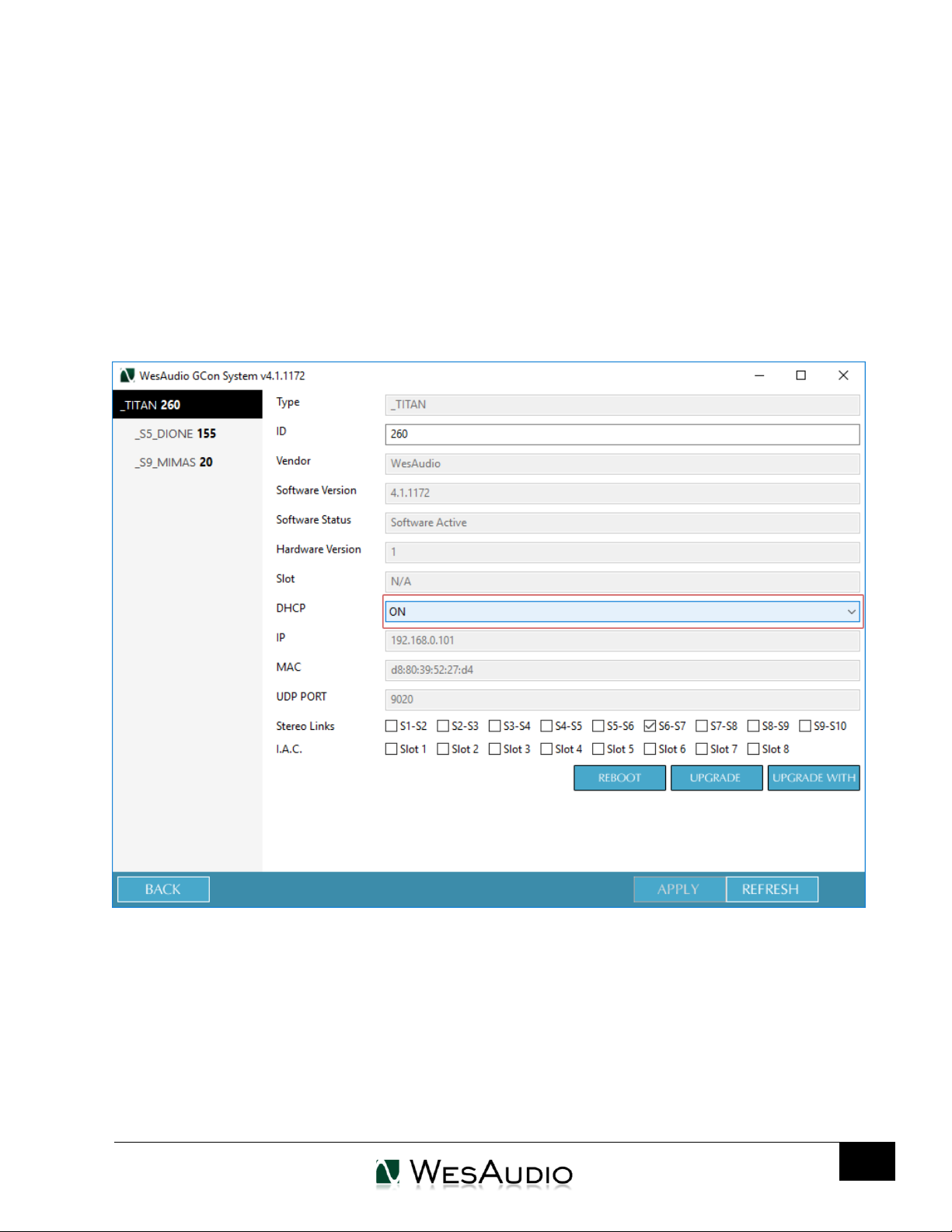Check the I.A.C. Slot 6 checkbox
Screen dimensions: 952x1232
point(650,749)
